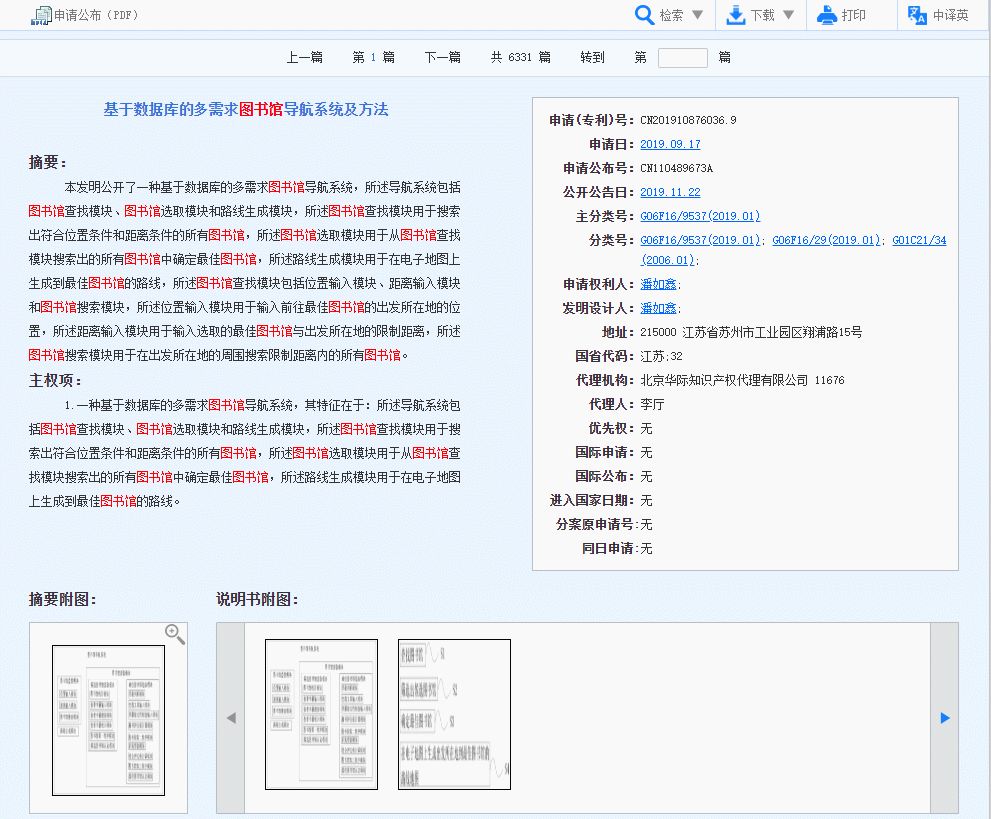Click the 下载 label text
This screenshot has height=819, width=991.
click(x=762, y=15)
